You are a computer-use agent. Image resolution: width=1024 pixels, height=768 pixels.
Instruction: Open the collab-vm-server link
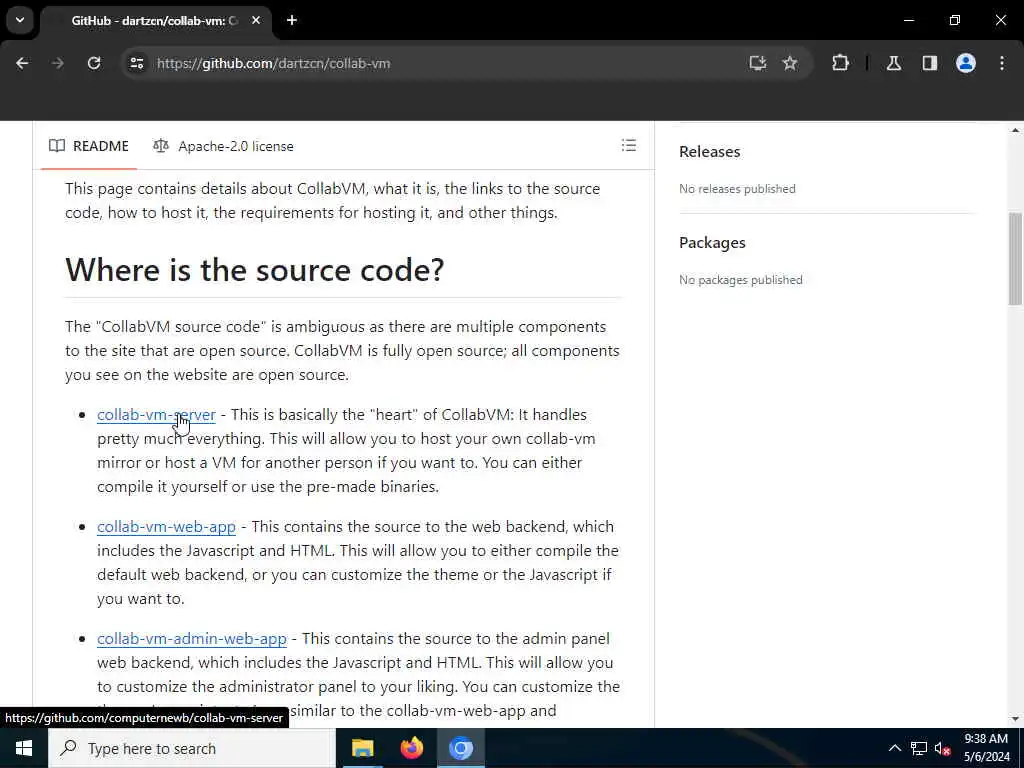pyautogui.click(x=156, y=415)
